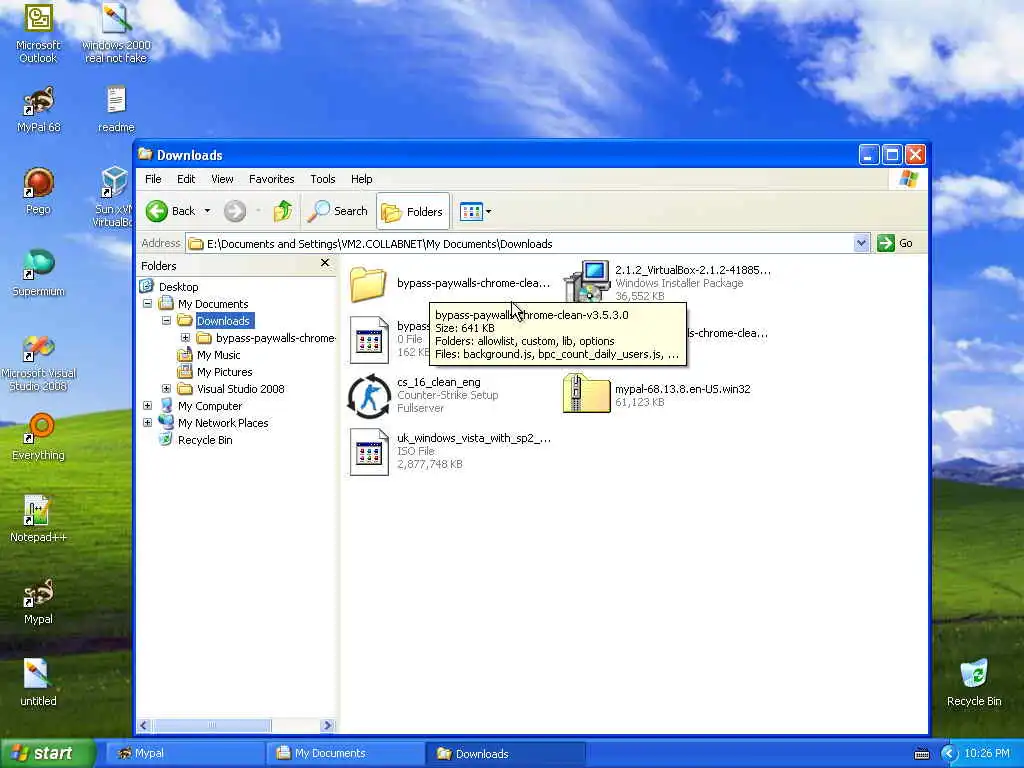The image size is (1024, 768).
Task: Open the Help menu
Action: coord(361,179)
